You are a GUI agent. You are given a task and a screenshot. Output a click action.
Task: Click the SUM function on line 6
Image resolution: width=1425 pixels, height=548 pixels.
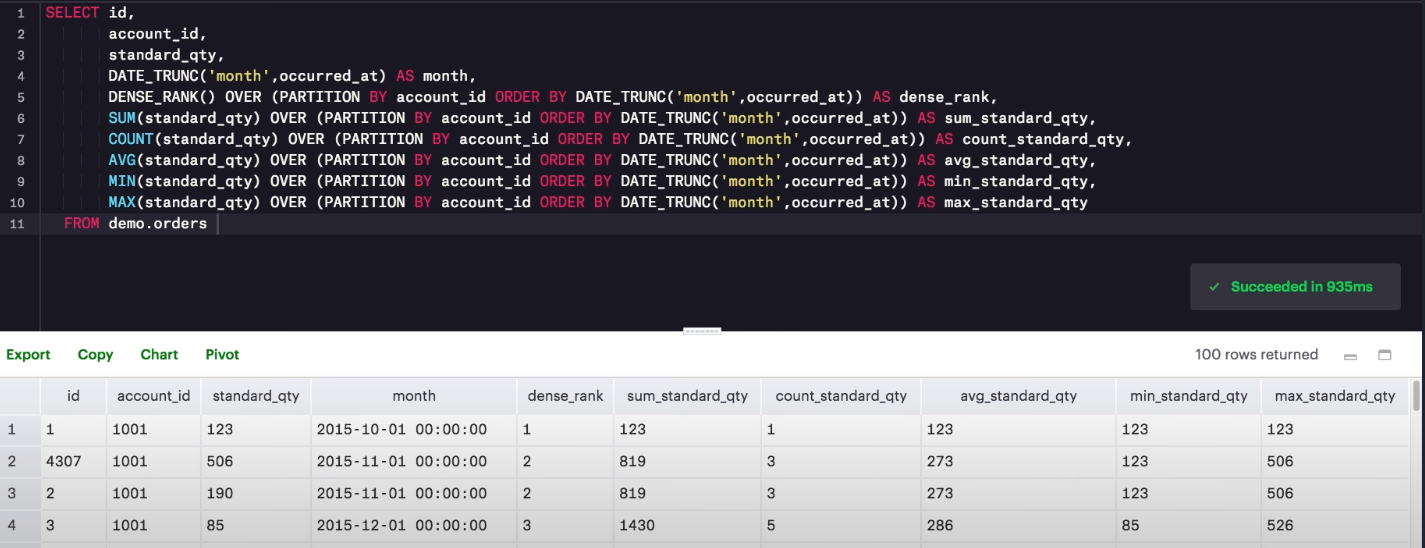pos(122,118)
